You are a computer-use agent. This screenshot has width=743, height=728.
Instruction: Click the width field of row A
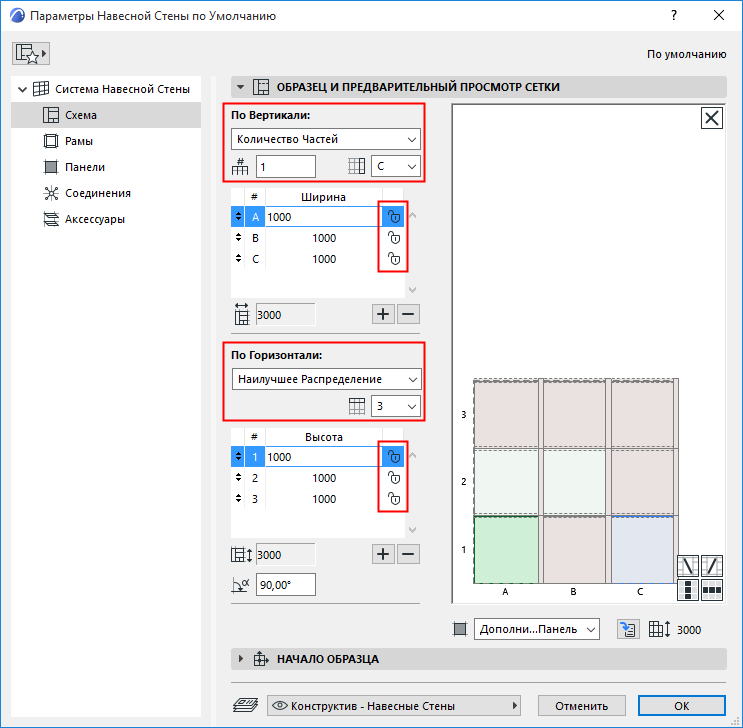(324, 217)
